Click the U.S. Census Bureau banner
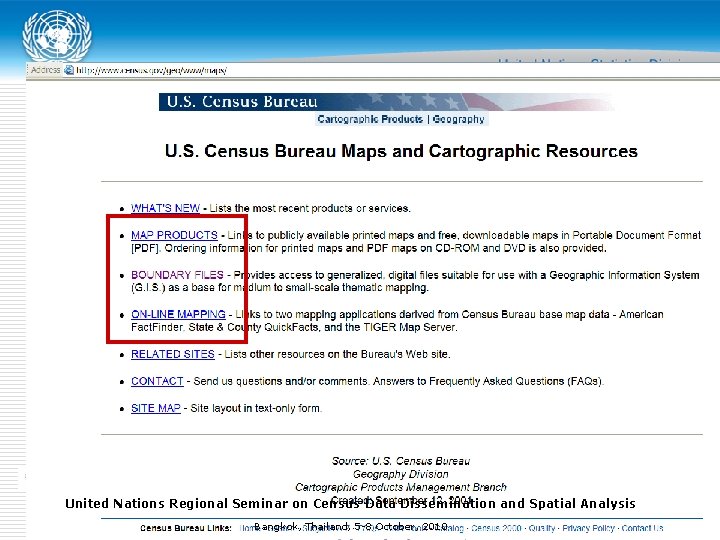The image size is (720, 540). coord(386,102)
